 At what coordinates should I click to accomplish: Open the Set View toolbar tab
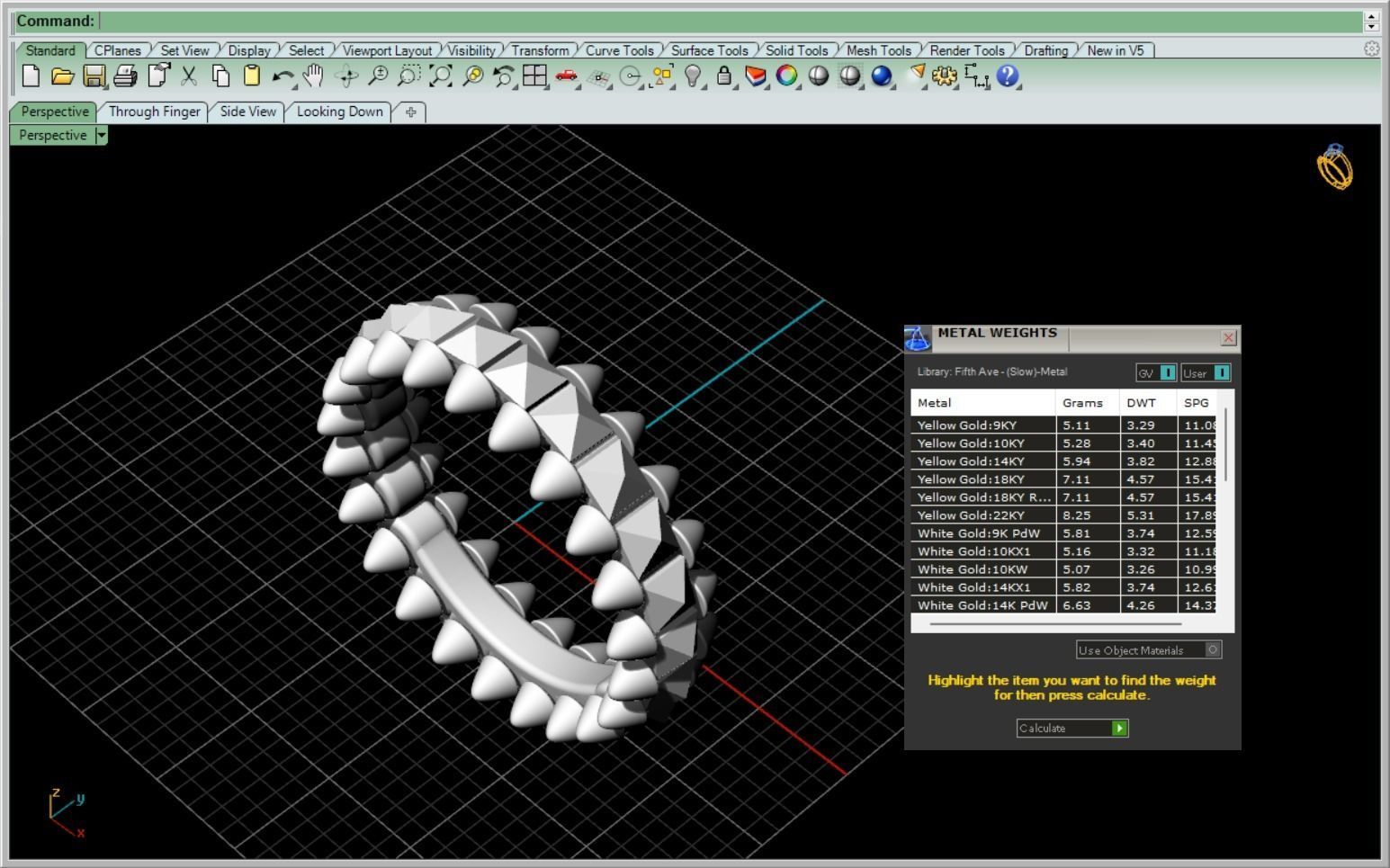tap(184, 50)
